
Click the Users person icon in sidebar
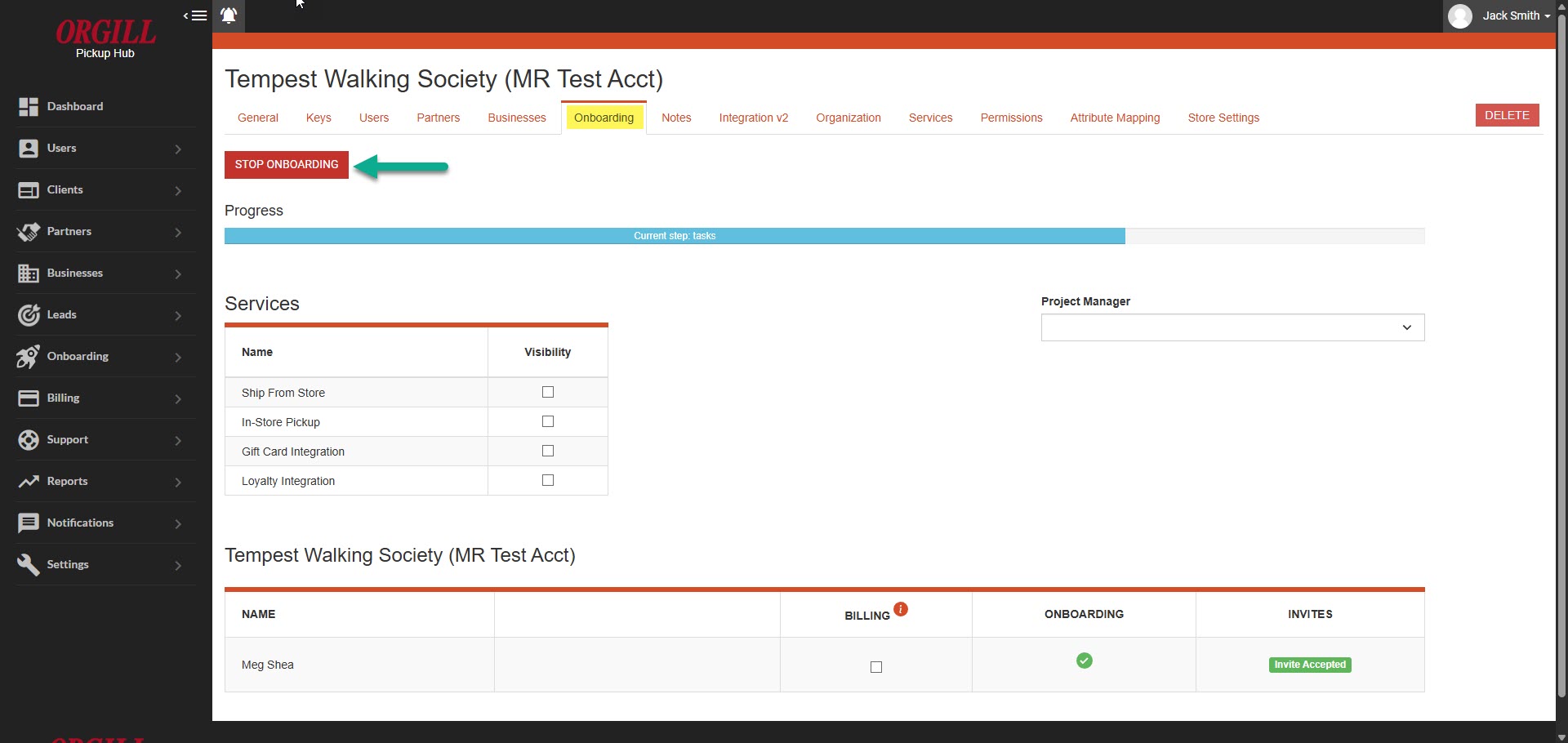point(29,149)
